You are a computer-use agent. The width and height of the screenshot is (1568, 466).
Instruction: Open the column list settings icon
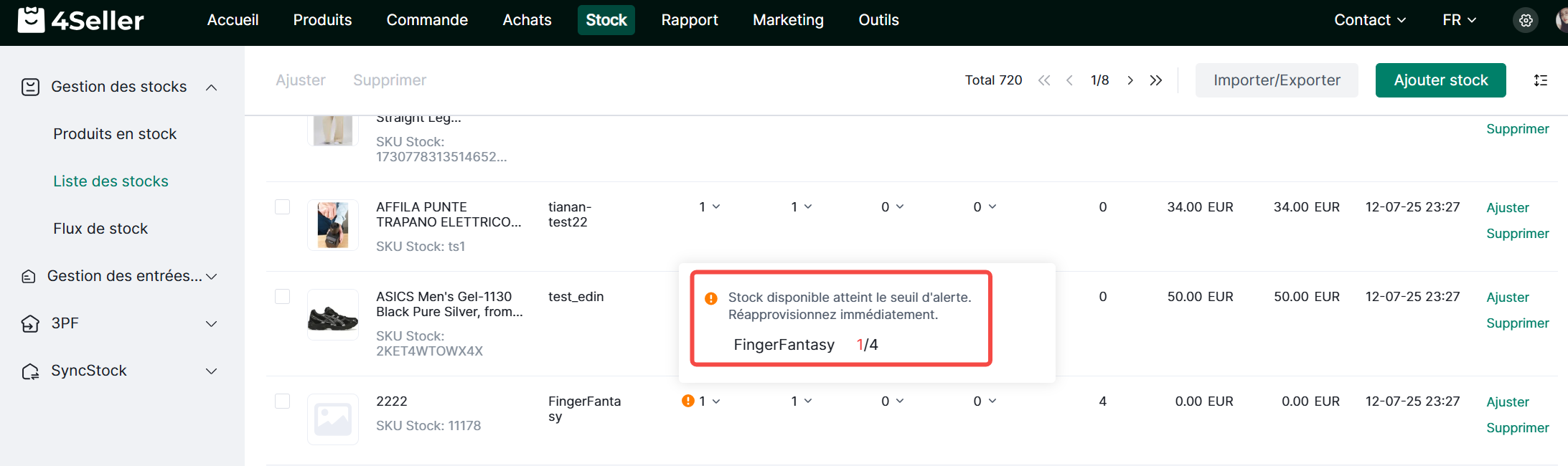point(1540,80)
